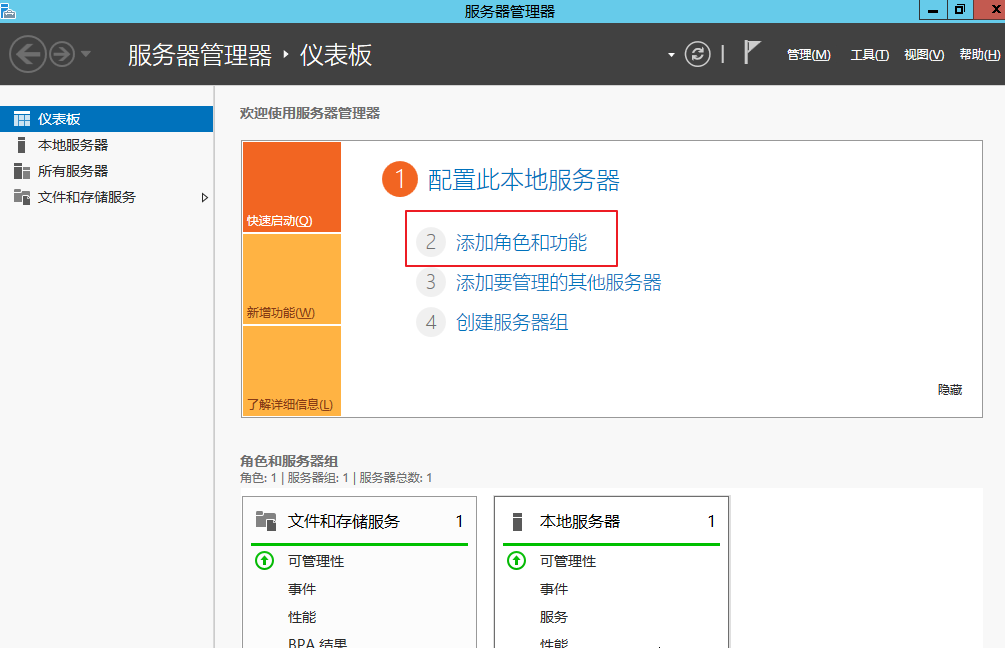The height and width of the screenshot is (648, 1005).
Task: Click 事件 in 本地服务器 tile
Action: pos(554,589)
